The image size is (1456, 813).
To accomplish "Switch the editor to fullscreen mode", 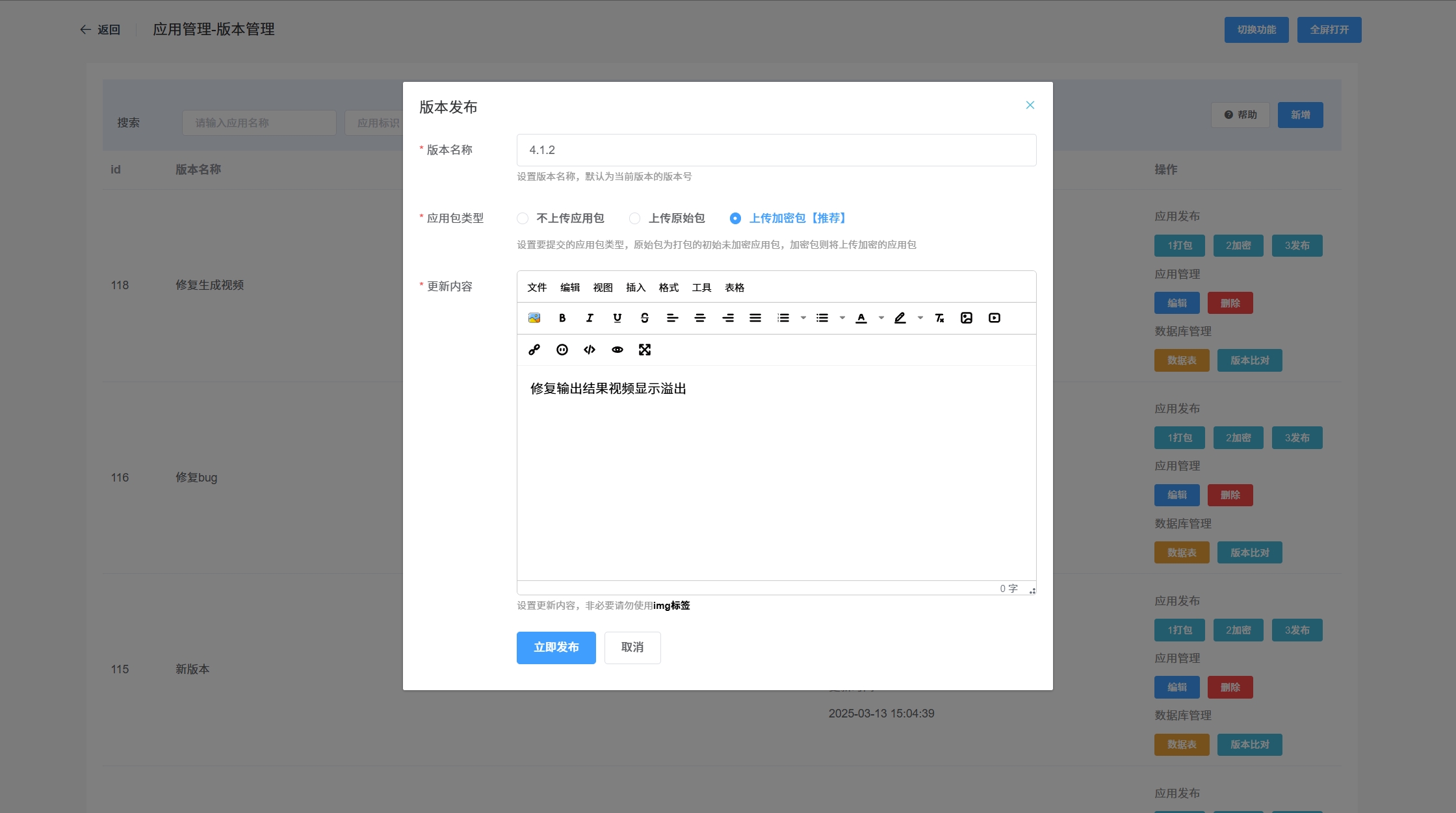I will [x=644, y=350].
